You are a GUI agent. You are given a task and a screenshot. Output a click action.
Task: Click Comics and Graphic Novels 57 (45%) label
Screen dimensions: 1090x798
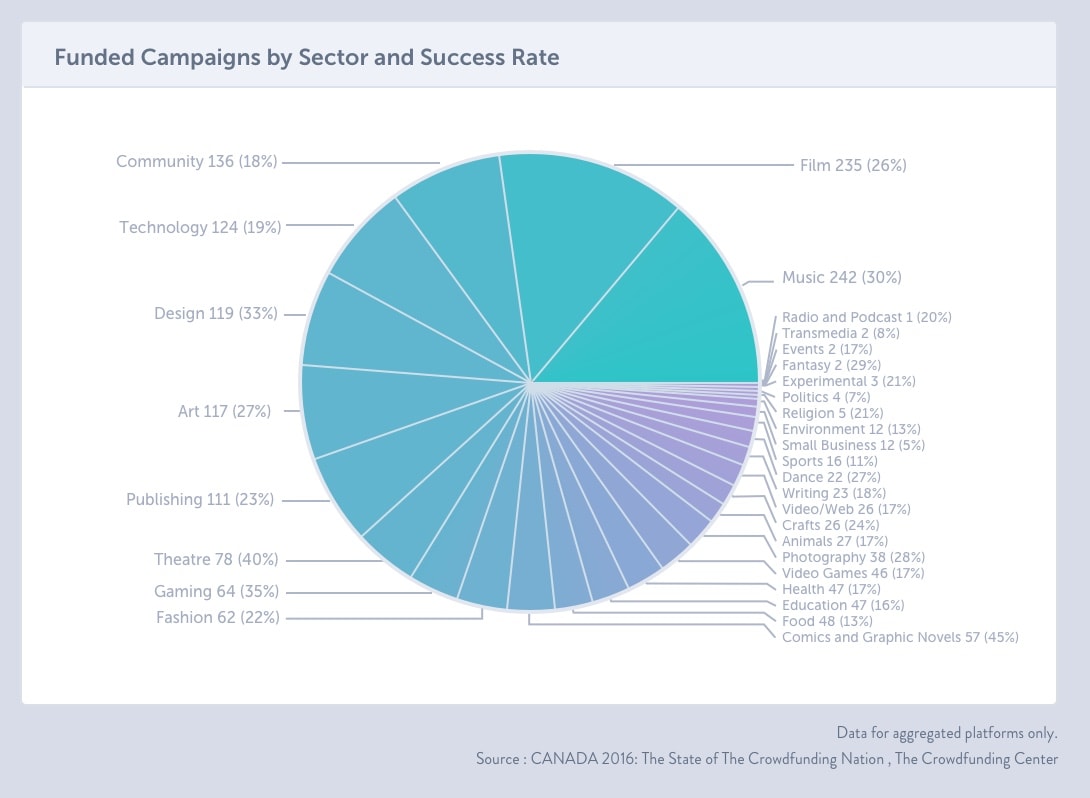(x=900, y=637)
